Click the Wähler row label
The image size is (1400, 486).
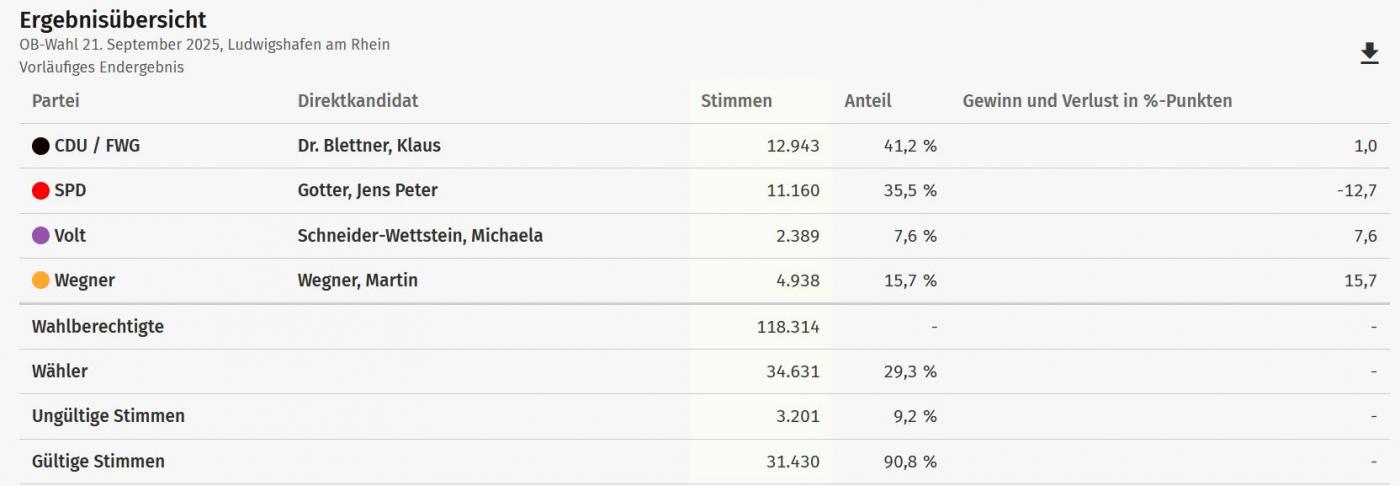click(x=60, y=372)
